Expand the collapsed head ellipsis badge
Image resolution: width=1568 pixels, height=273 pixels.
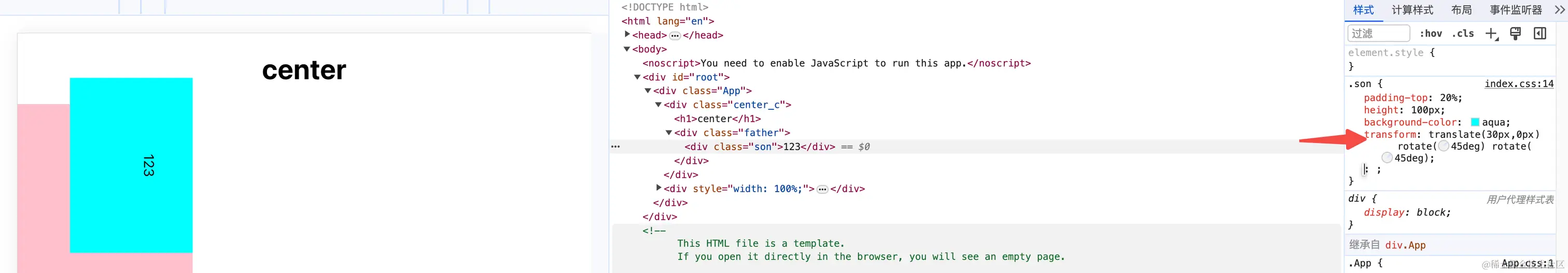pyautogui.click(x=675, y=36)
